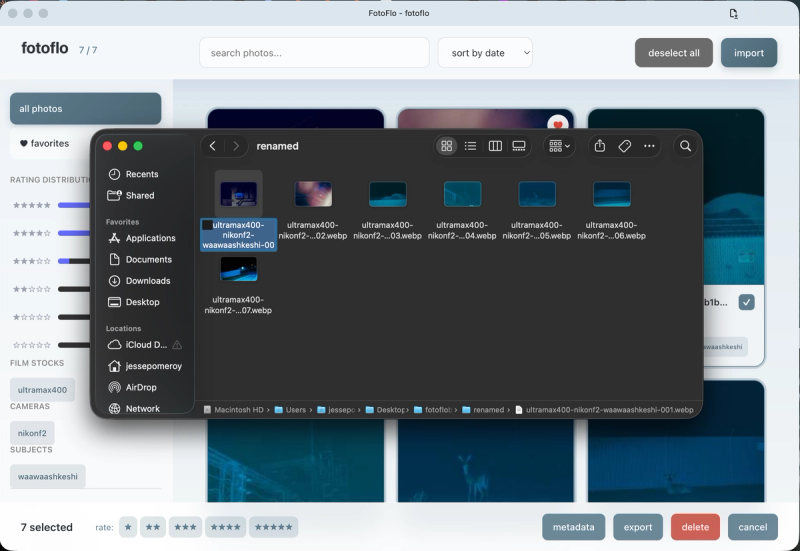Open the Finder more actions menu
800x551 pixels.
(x=649, y=146)
